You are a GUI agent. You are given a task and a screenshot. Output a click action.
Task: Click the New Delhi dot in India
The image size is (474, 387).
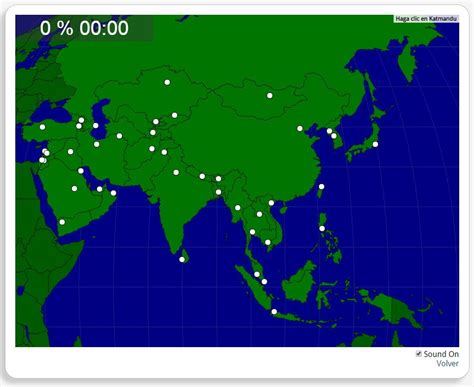(x=176, y=172)
